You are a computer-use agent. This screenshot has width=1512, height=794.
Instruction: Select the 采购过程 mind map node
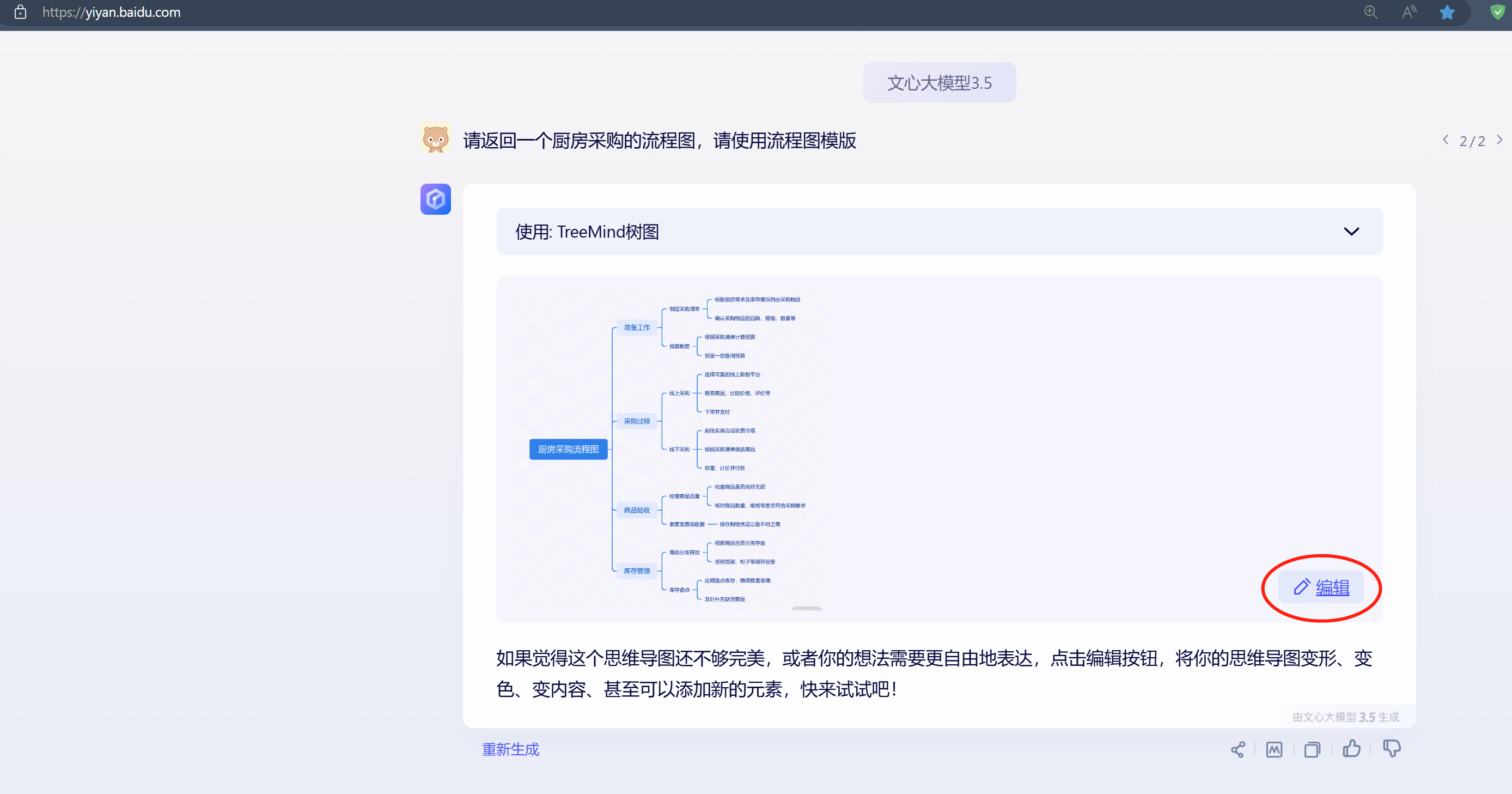coord(637,421)
